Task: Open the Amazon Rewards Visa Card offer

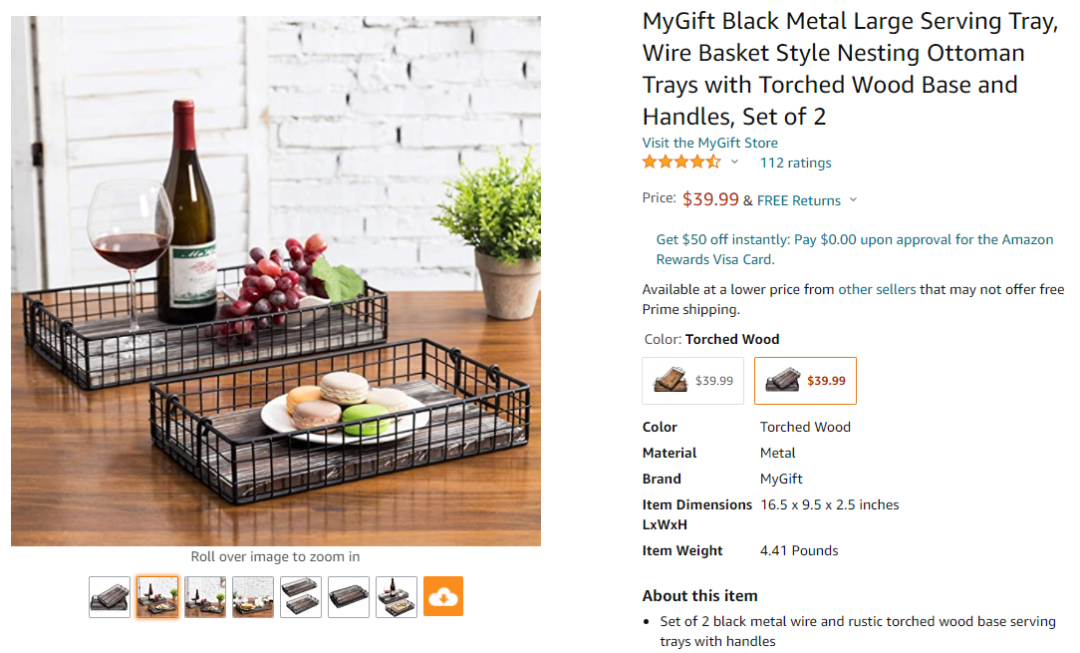Action: click(854, 249)
